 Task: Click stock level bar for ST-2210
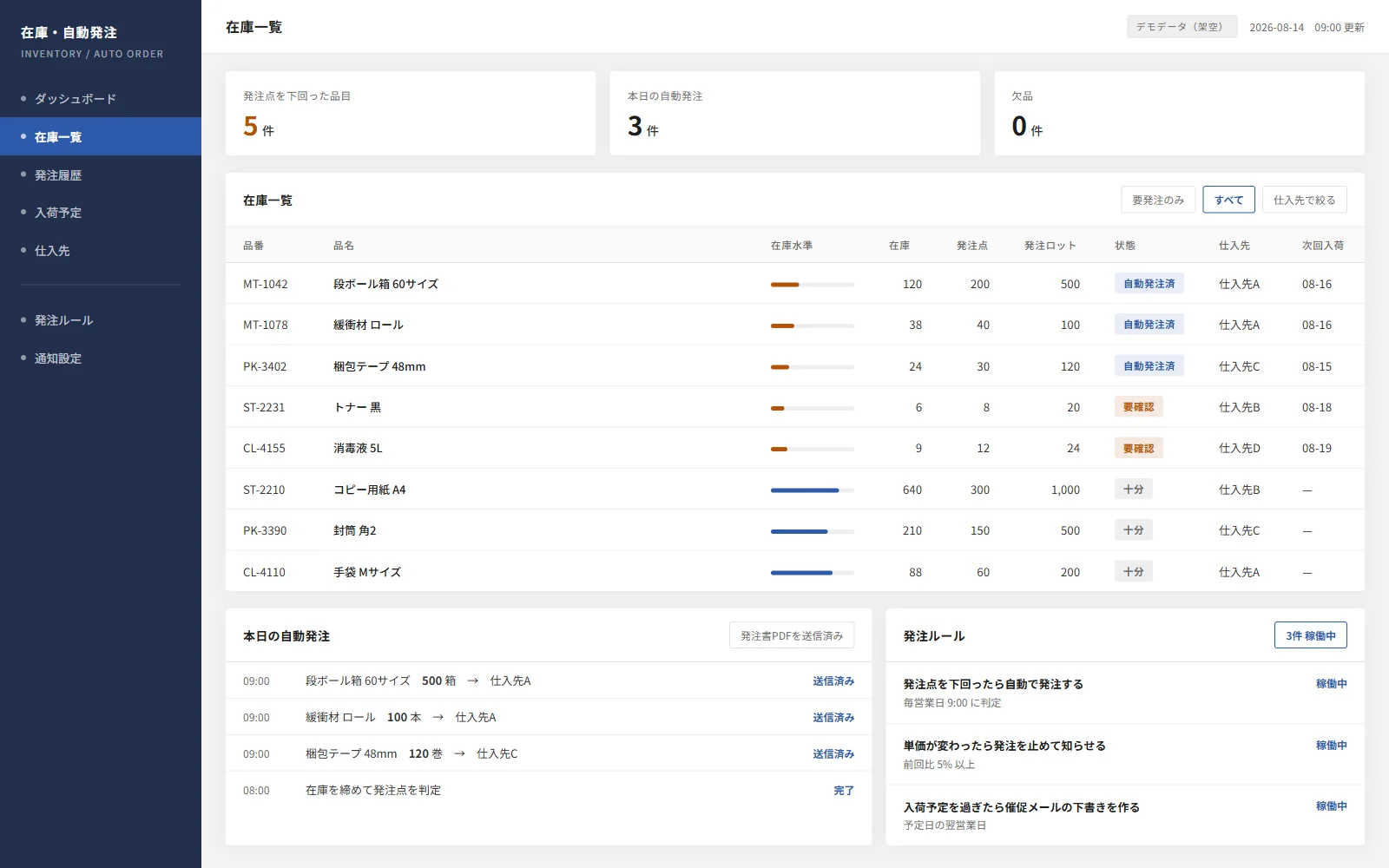point(812,490)
